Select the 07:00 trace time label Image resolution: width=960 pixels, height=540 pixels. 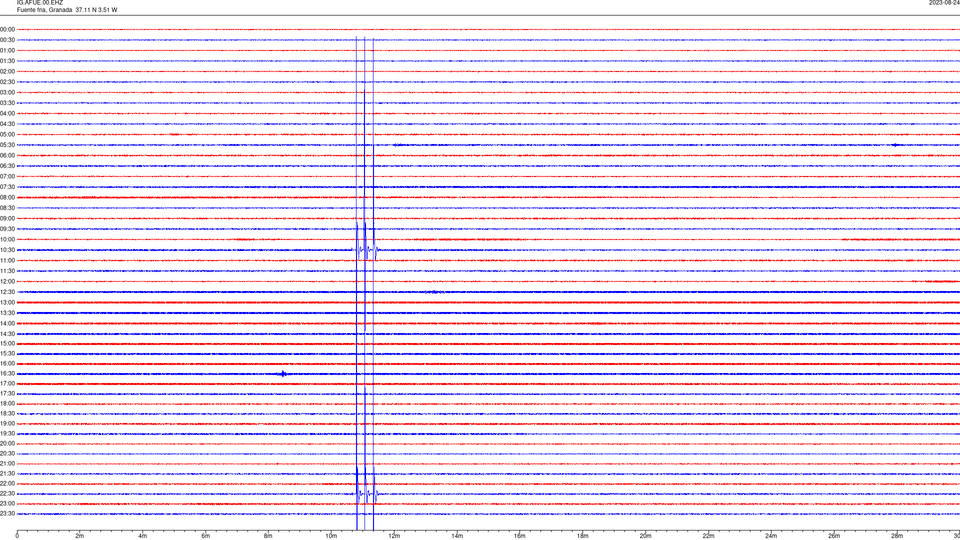[7, 176]
